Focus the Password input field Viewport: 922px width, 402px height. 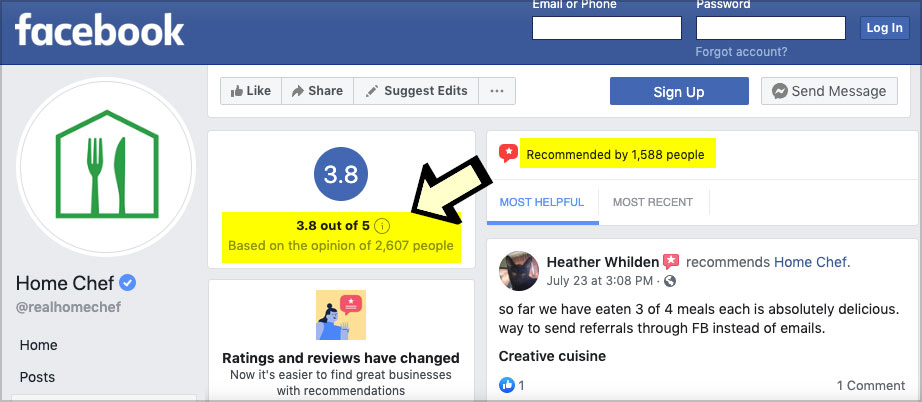pos(771,28)
